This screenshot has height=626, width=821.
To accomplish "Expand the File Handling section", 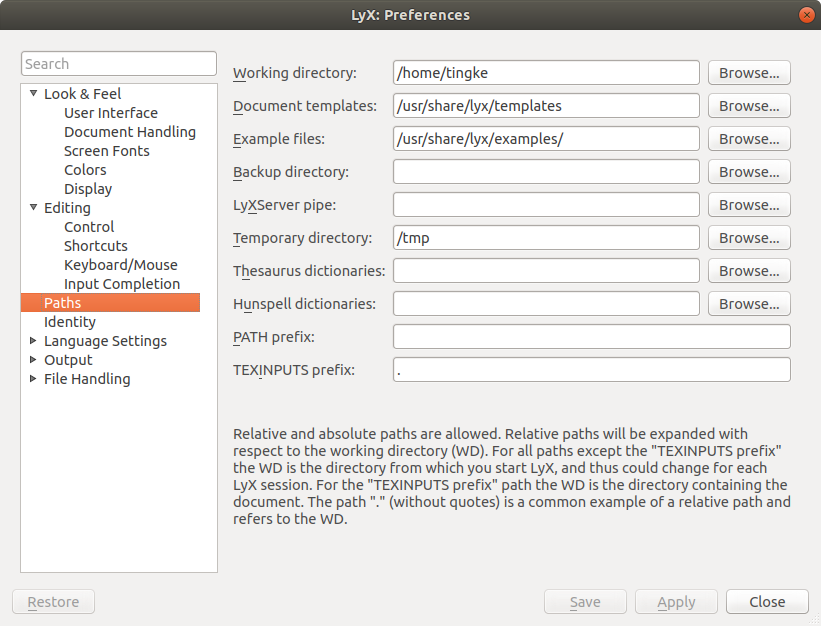I will coord(34,379).
